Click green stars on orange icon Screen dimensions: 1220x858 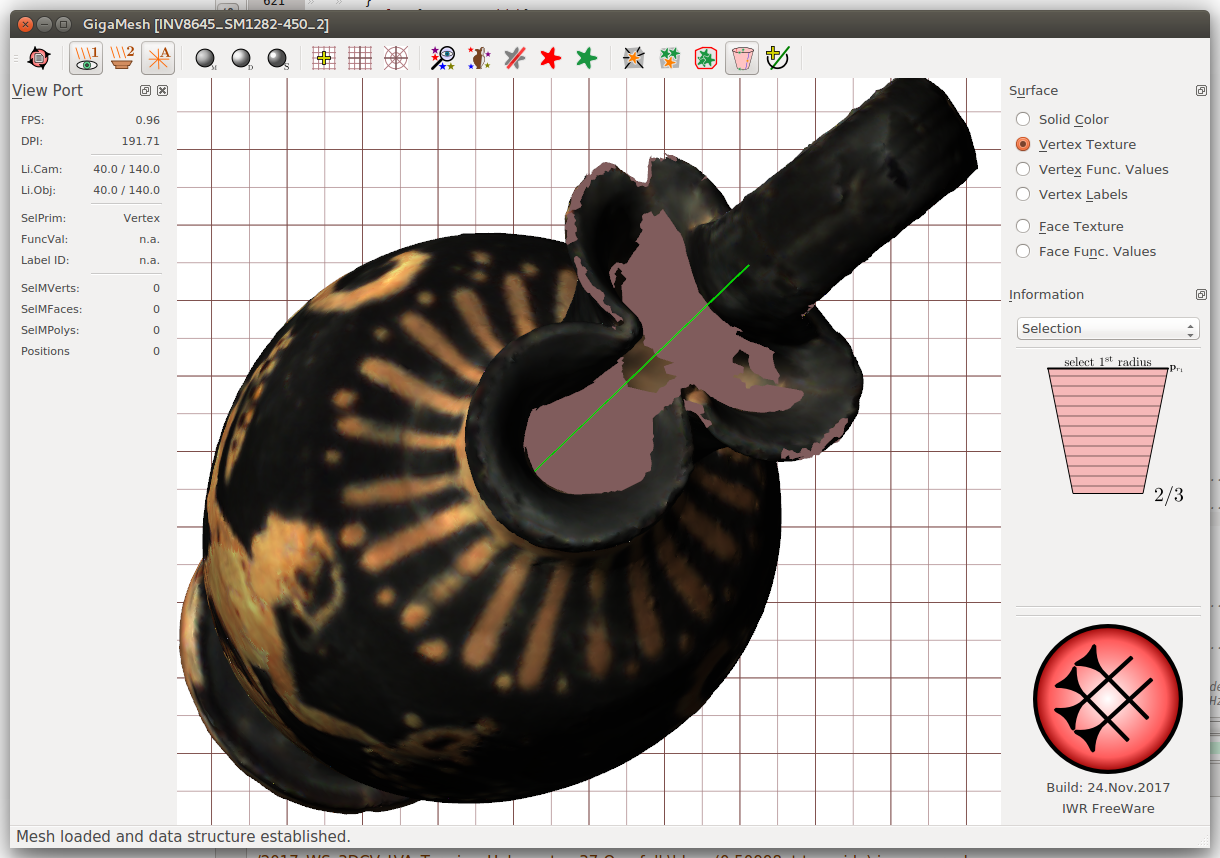point(669,59)
